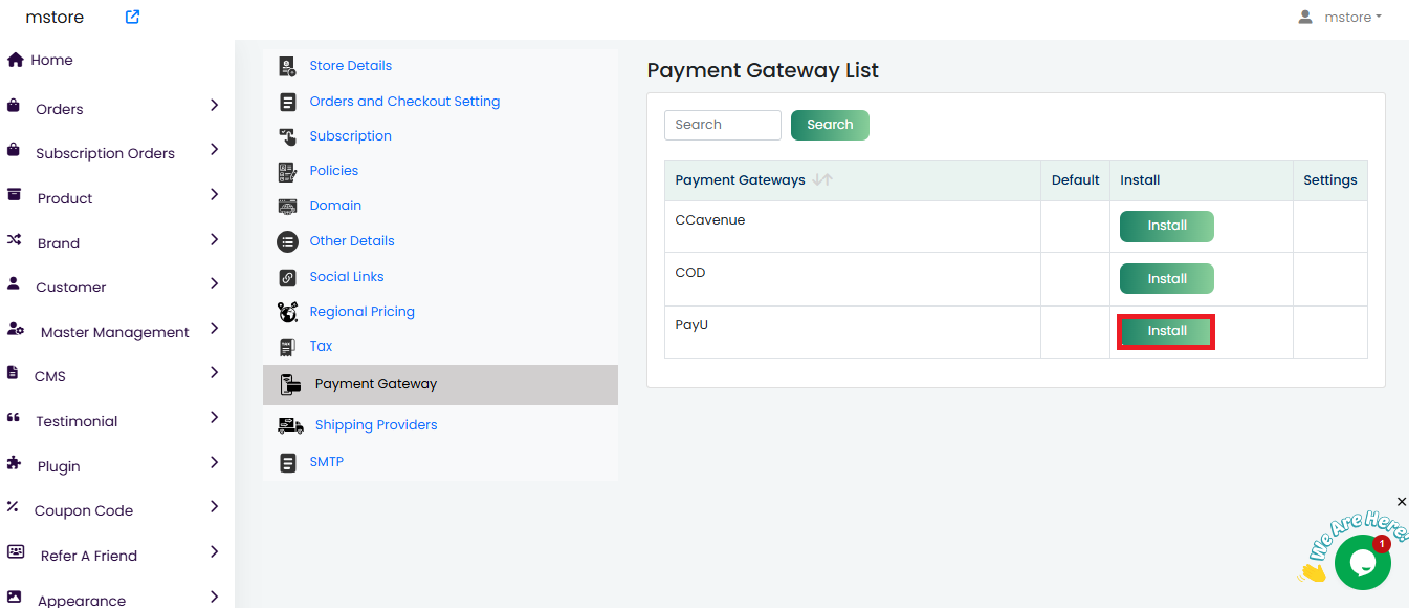Select the Payment Gateway settings item
1409x608 pixels.
376,384
